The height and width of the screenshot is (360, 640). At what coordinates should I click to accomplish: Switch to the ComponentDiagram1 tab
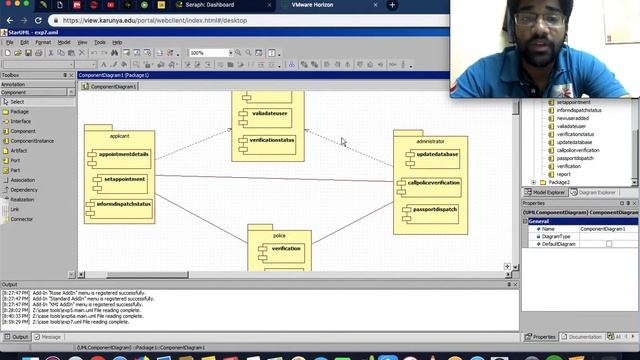(109, 87)
